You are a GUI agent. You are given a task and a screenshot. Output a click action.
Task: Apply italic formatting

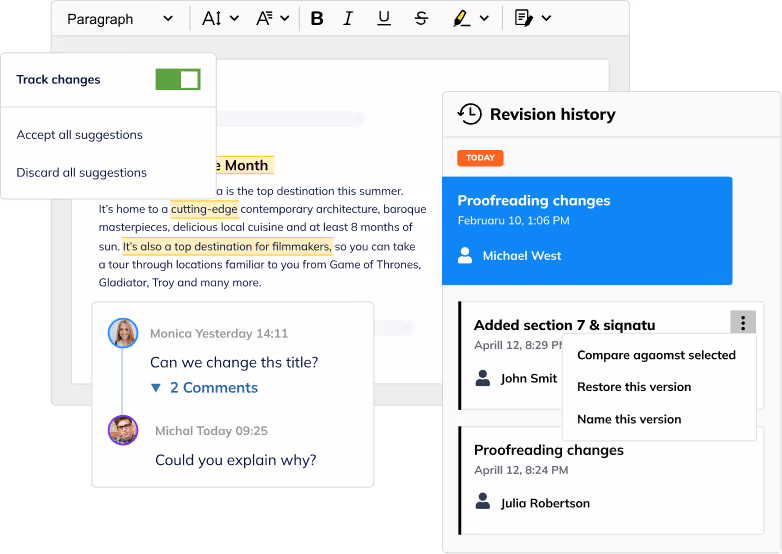348,19
